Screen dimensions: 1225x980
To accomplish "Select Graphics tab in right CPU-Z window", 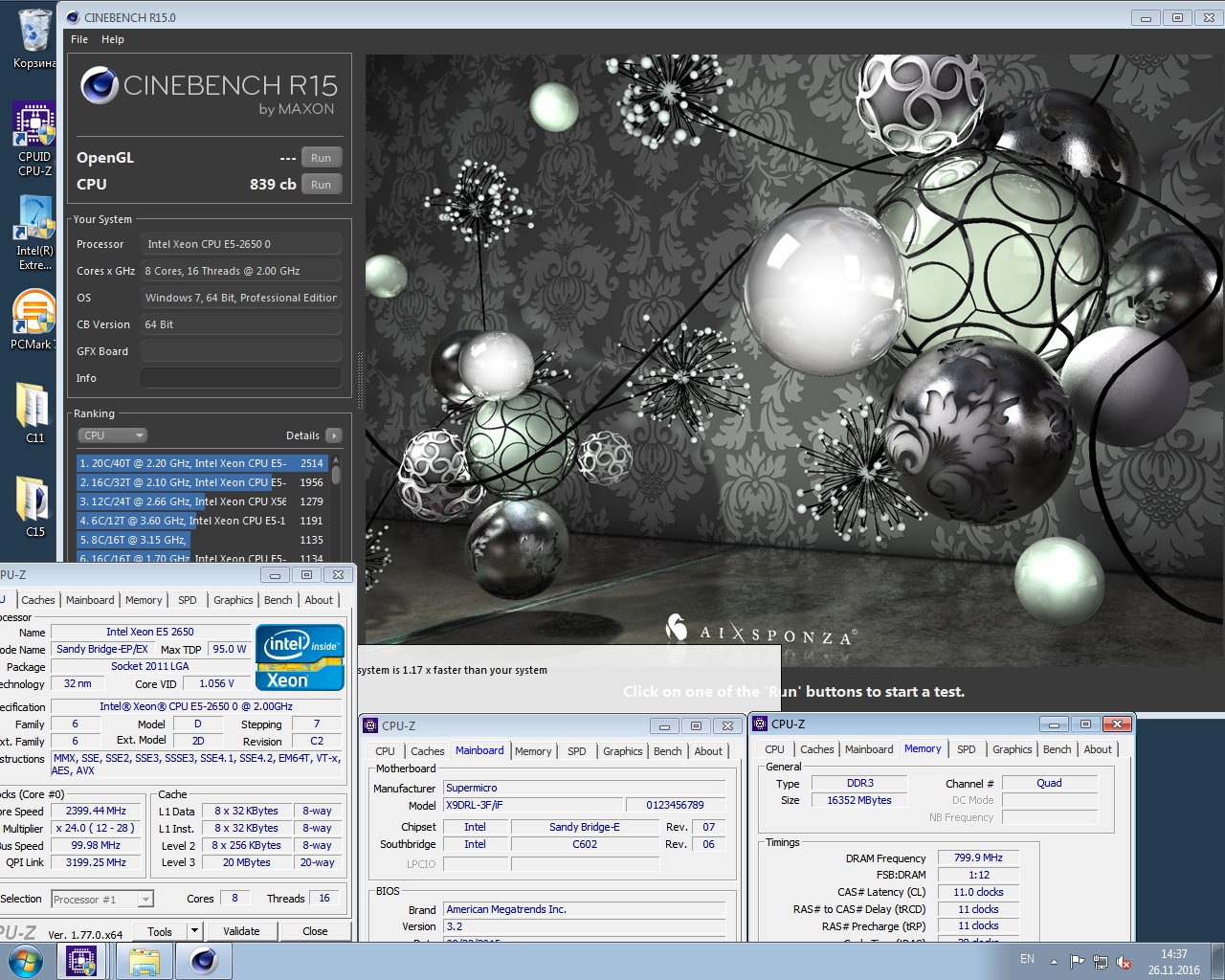I will tap(1013, 749).
